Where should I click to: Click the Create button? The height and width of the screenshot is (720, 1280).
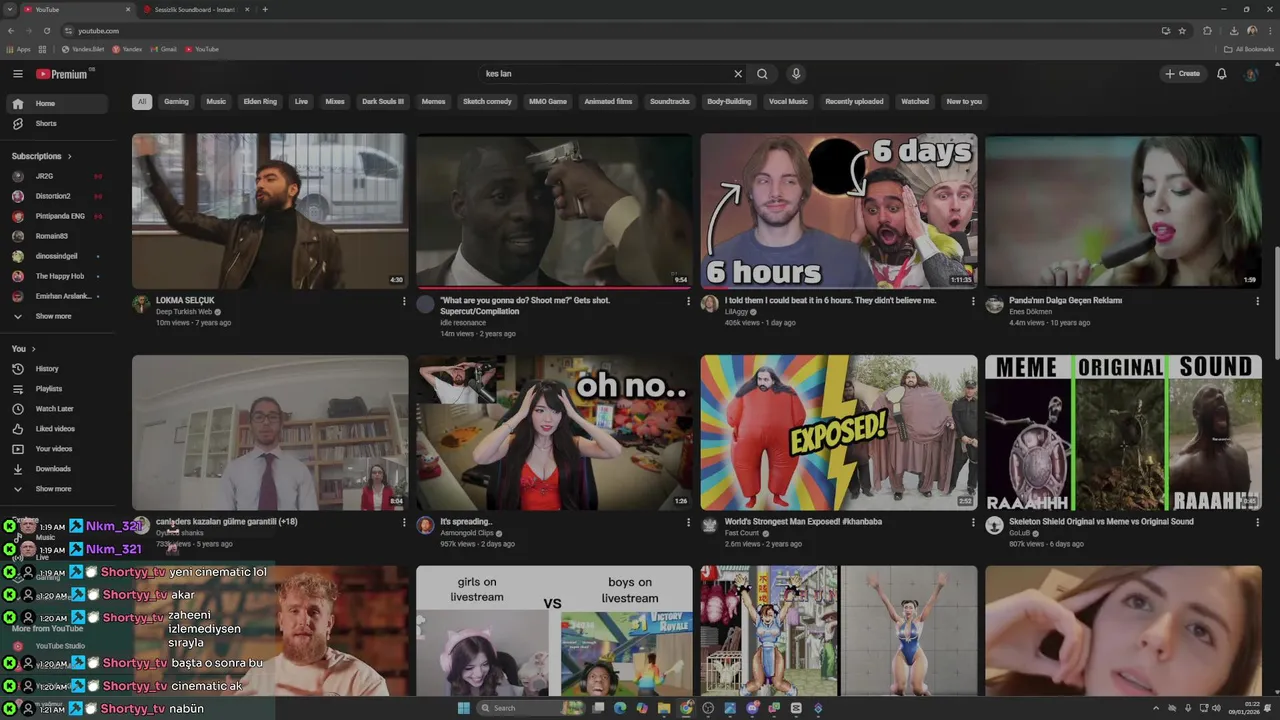(x=1182, y=74)
